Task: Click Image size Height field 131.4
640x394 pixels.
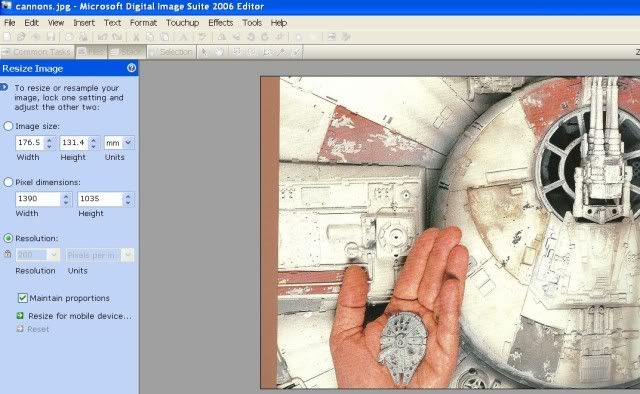Action: coord(75,142)
